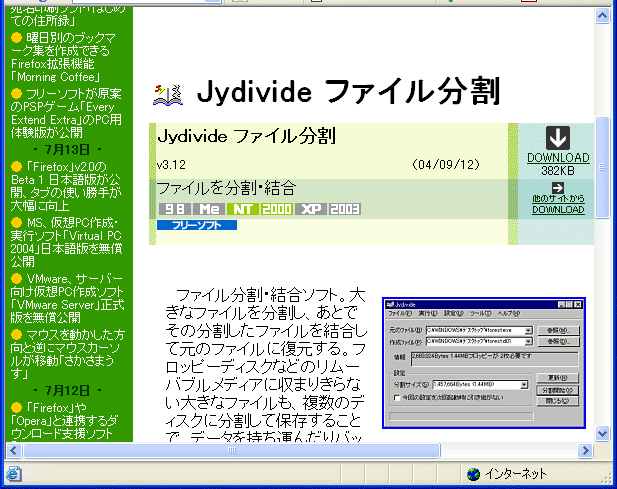The image size is (617, 489).
Task: Open the 他のサイトから DOWNLOAD link
Action: point(558,204)
